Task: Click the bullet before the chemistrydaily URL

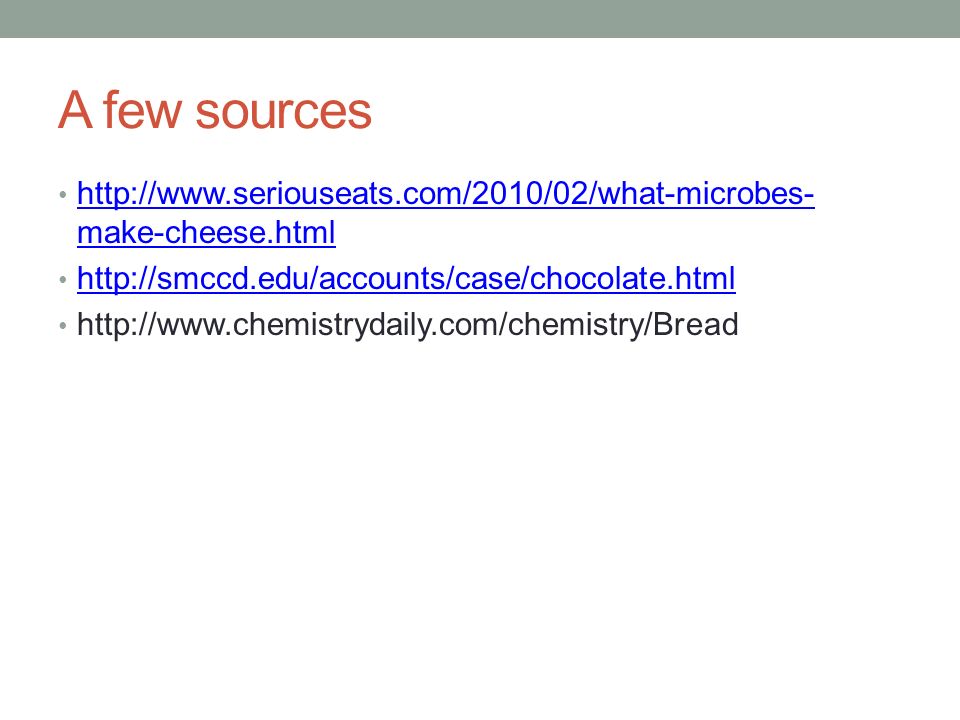Action: pos(63,326)
